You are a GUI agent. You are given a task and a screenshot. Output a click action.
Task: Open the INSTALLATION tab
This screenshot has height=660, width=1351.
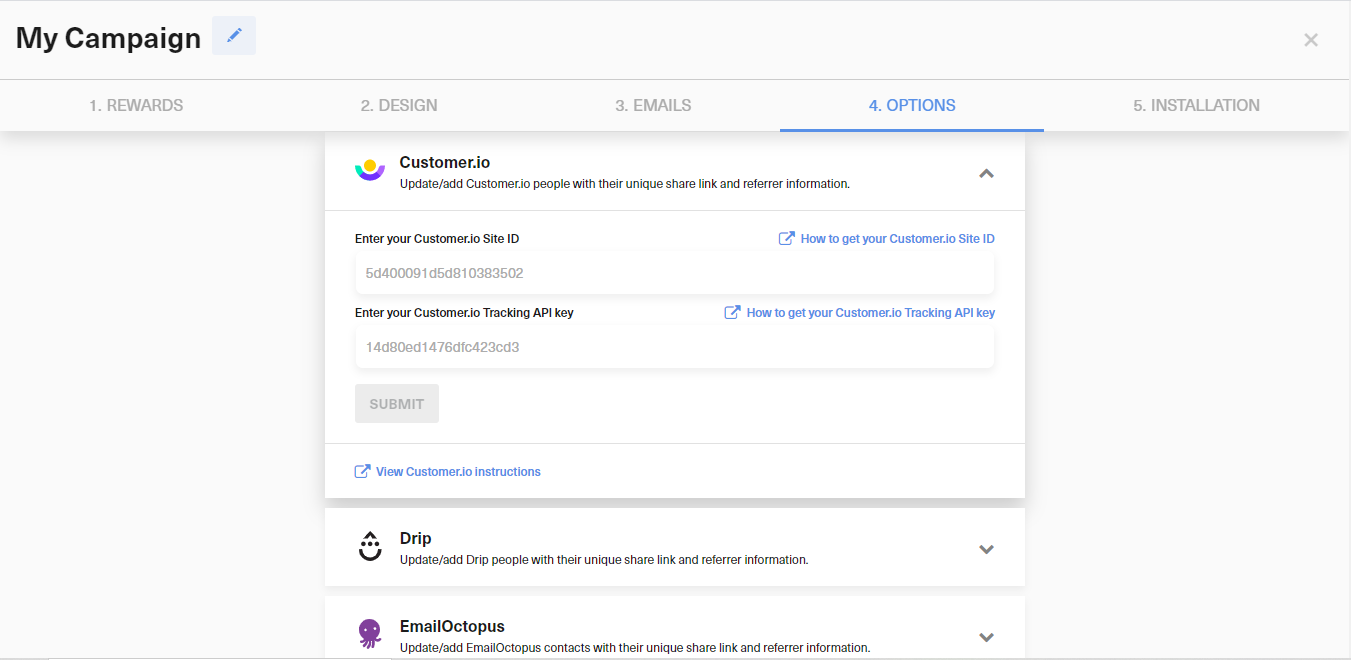(x=1196, y=105)
